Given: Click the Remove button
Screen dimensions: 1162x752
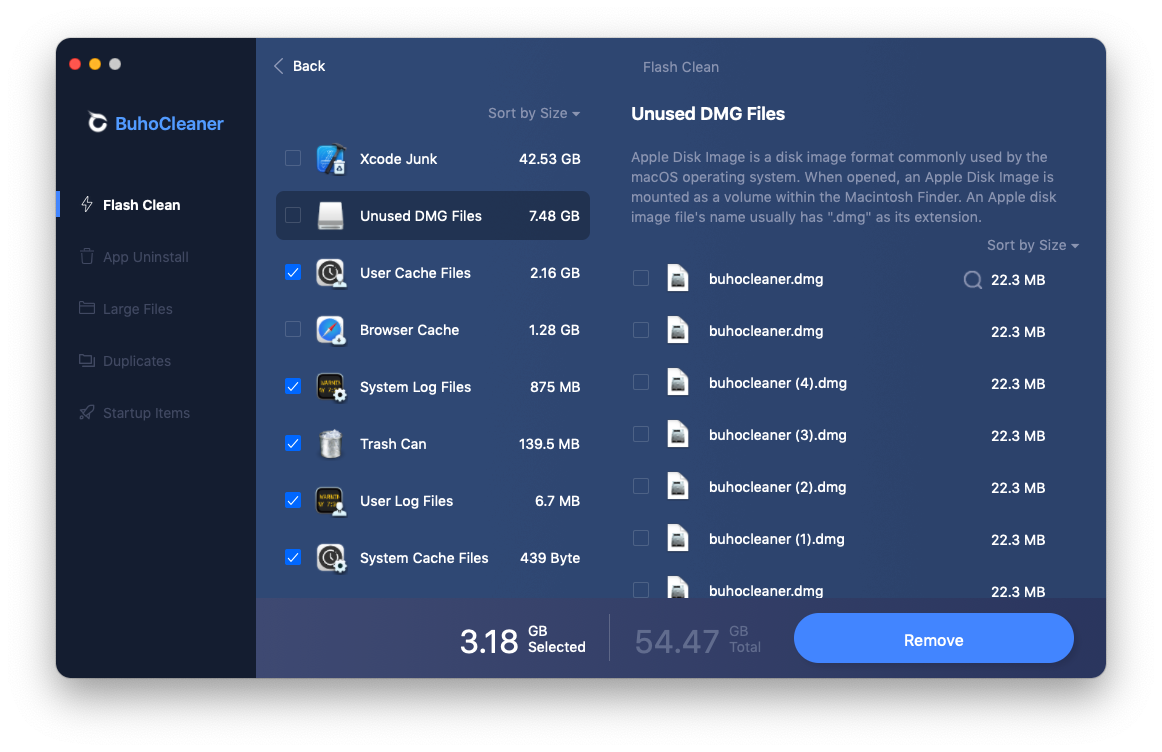Looking at the screenshot, I should [x=933, y=639].
